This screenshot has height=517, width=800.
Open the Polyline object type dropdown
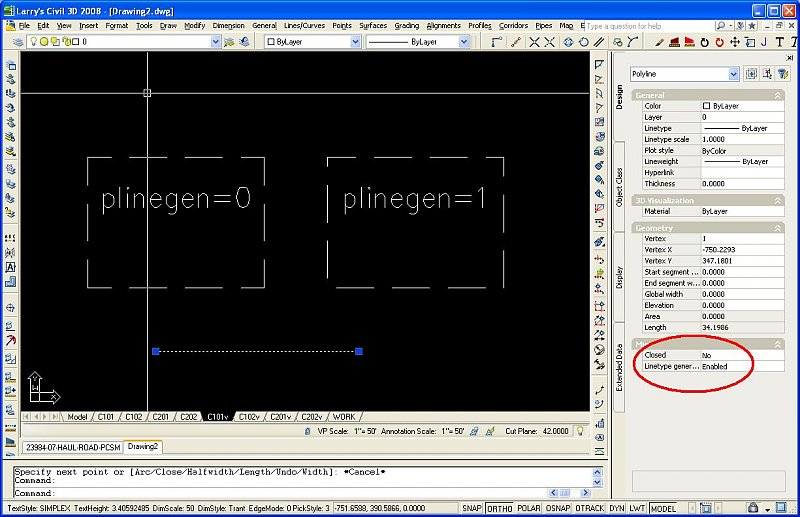[x=733, y=74]
